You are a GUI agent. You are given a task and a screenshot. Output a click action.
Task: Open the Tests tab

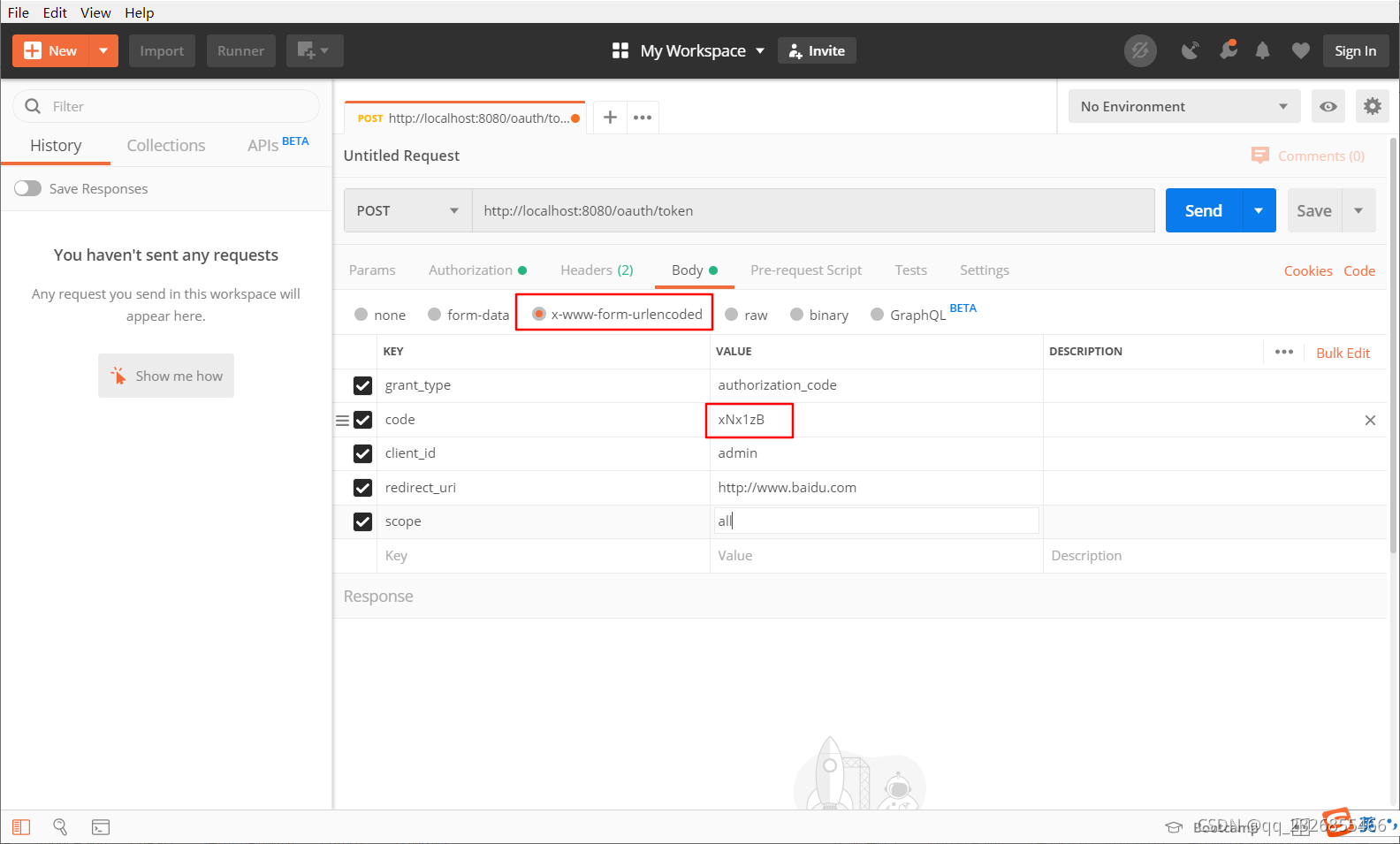click(910, 270)
